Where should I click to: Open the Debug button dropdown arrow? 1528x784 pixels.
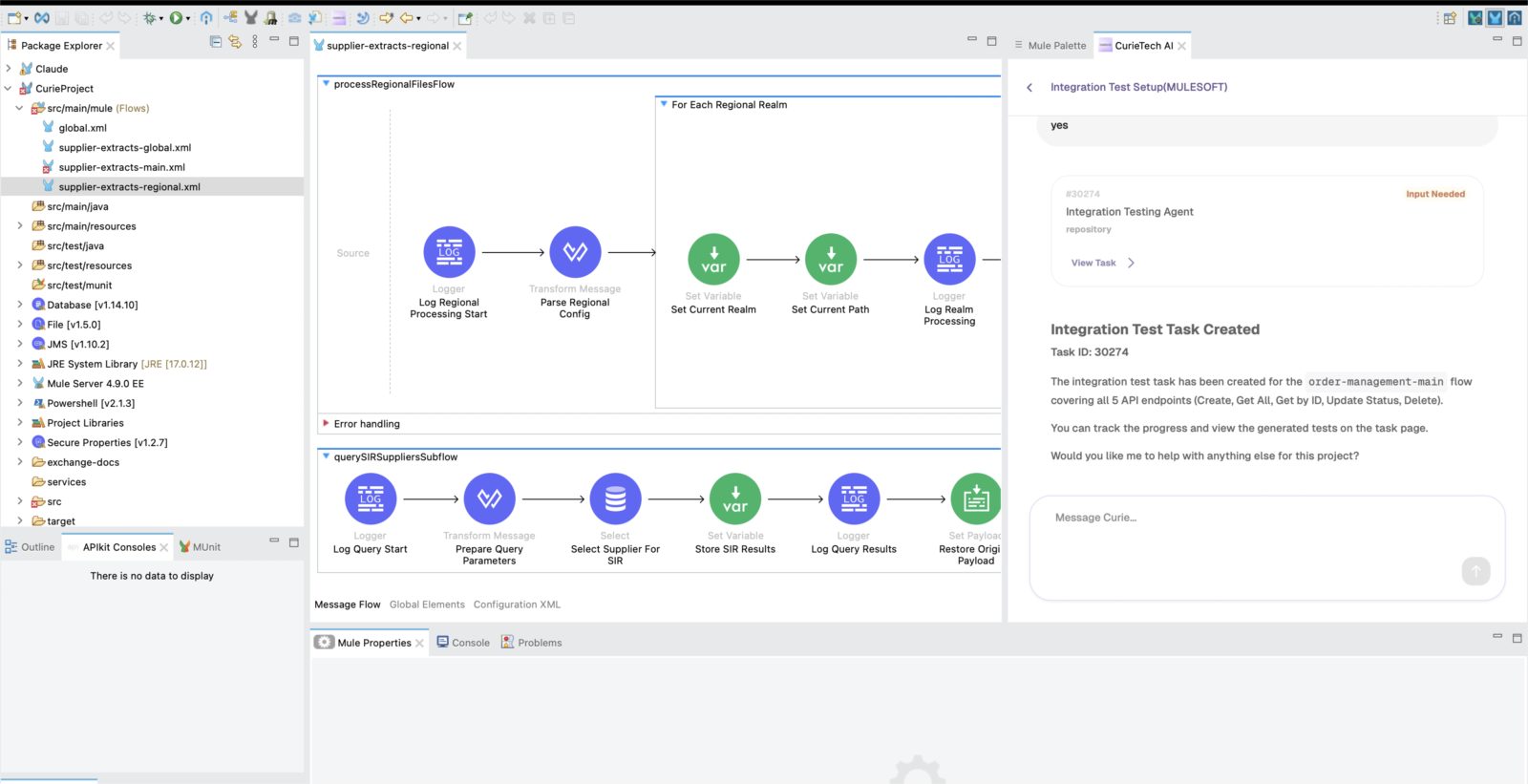pos(161,18)
